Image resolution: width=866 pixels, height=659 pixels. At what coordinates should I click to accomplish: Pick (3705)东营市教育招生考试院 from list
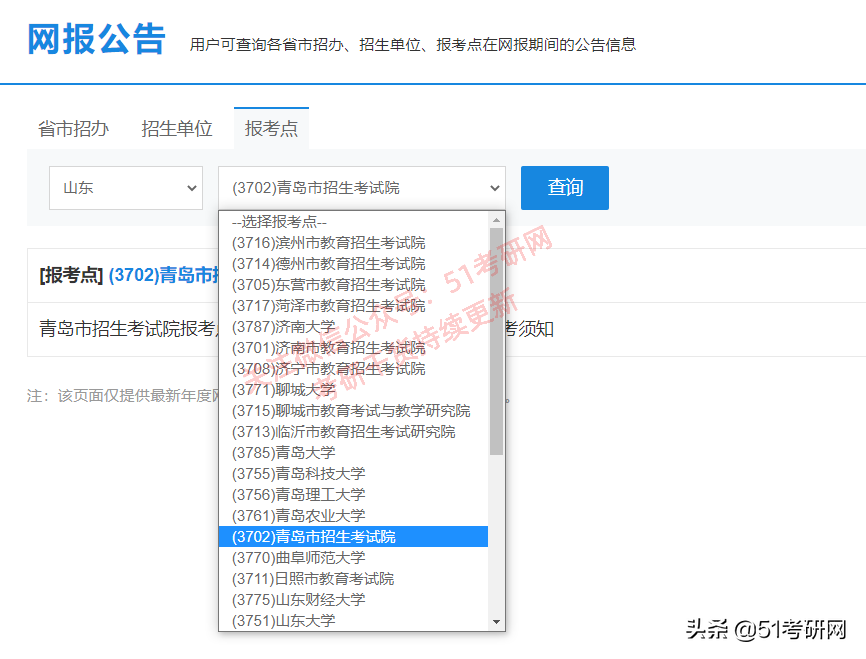[x=353, y=285]
